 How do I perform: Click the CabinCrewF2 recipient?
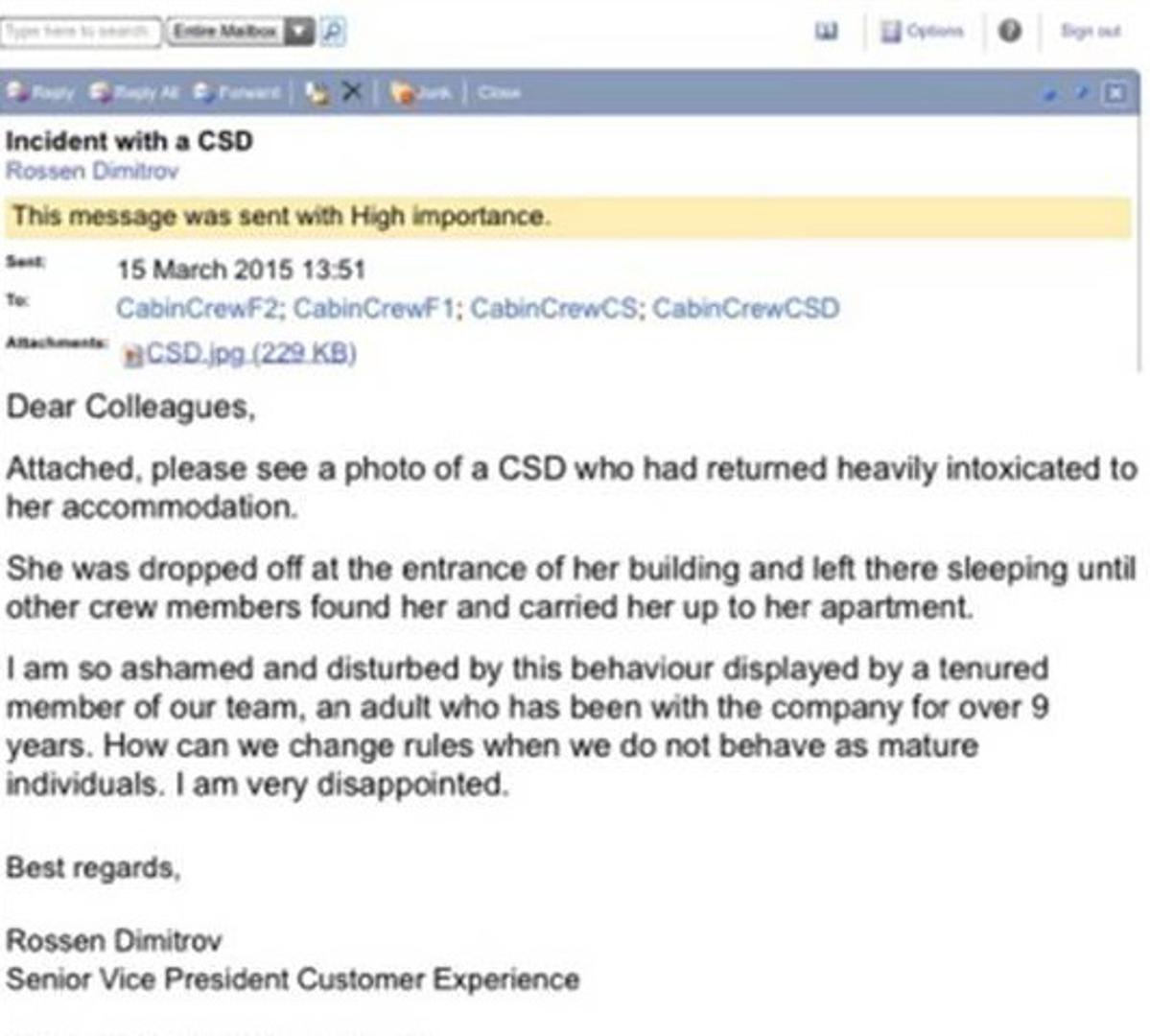point(199,308)
